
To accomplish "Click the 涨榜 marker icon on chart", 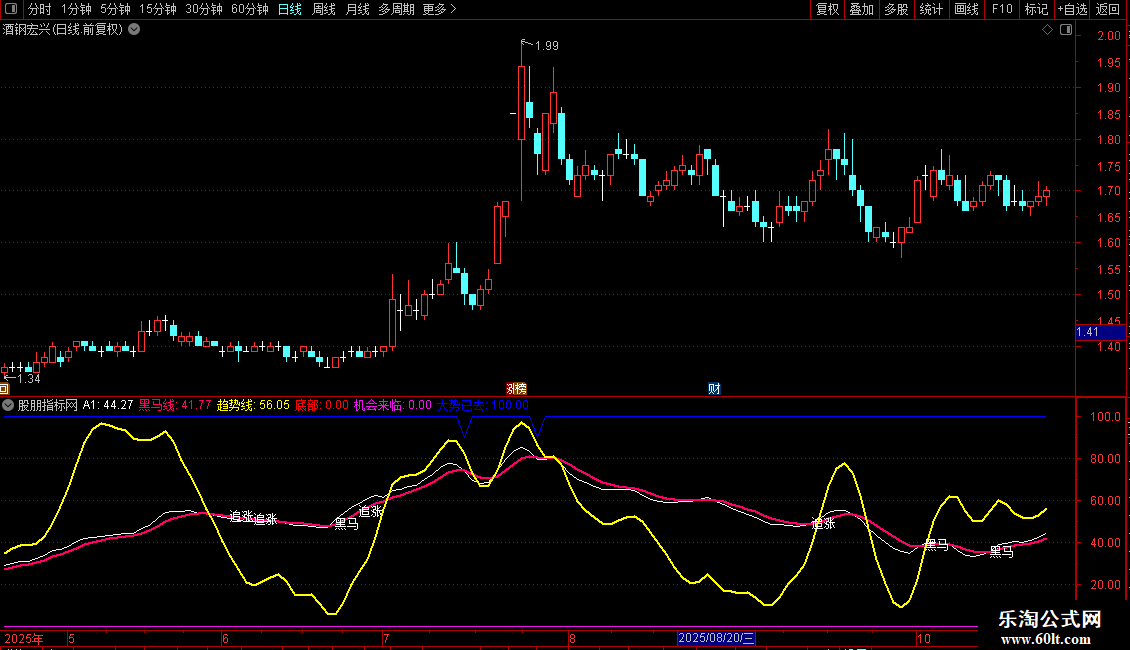I will click(x=516, y=388).
